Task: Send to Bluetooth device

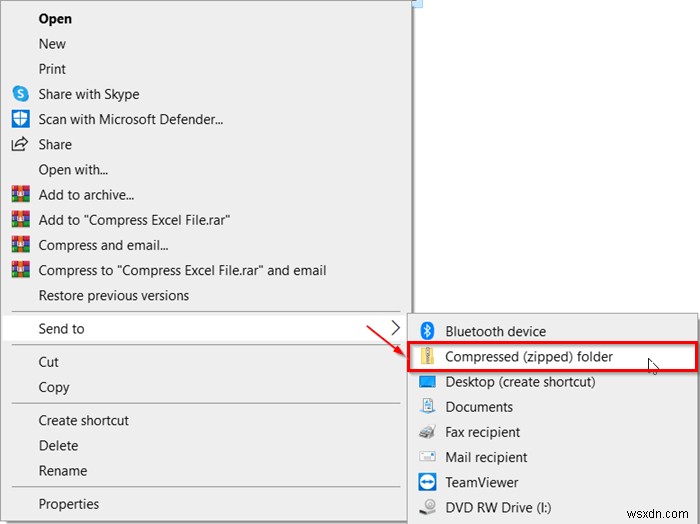Action: pos(552,331)
